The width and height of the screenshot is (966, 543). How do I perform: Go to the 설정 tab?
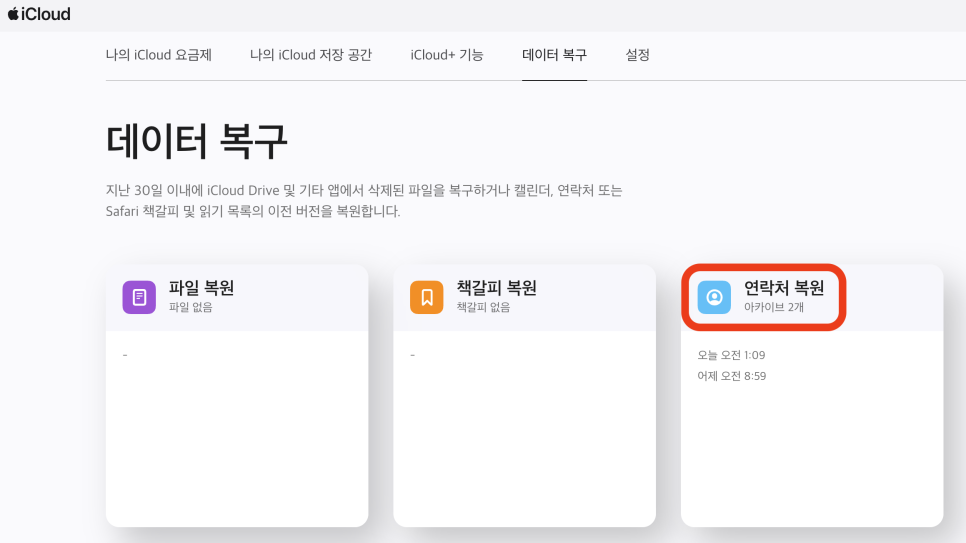pyautogui.click(x=637, y=55)
